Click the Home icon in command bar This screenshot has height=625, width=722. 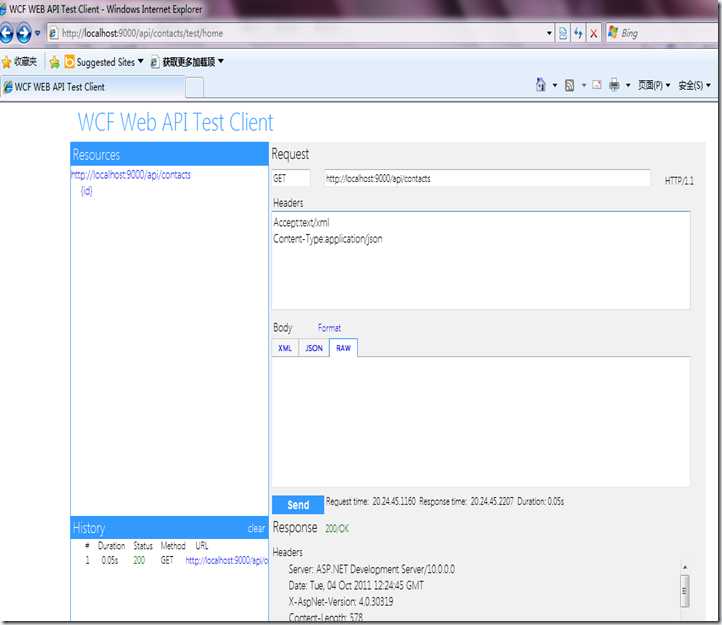[541, 85]
